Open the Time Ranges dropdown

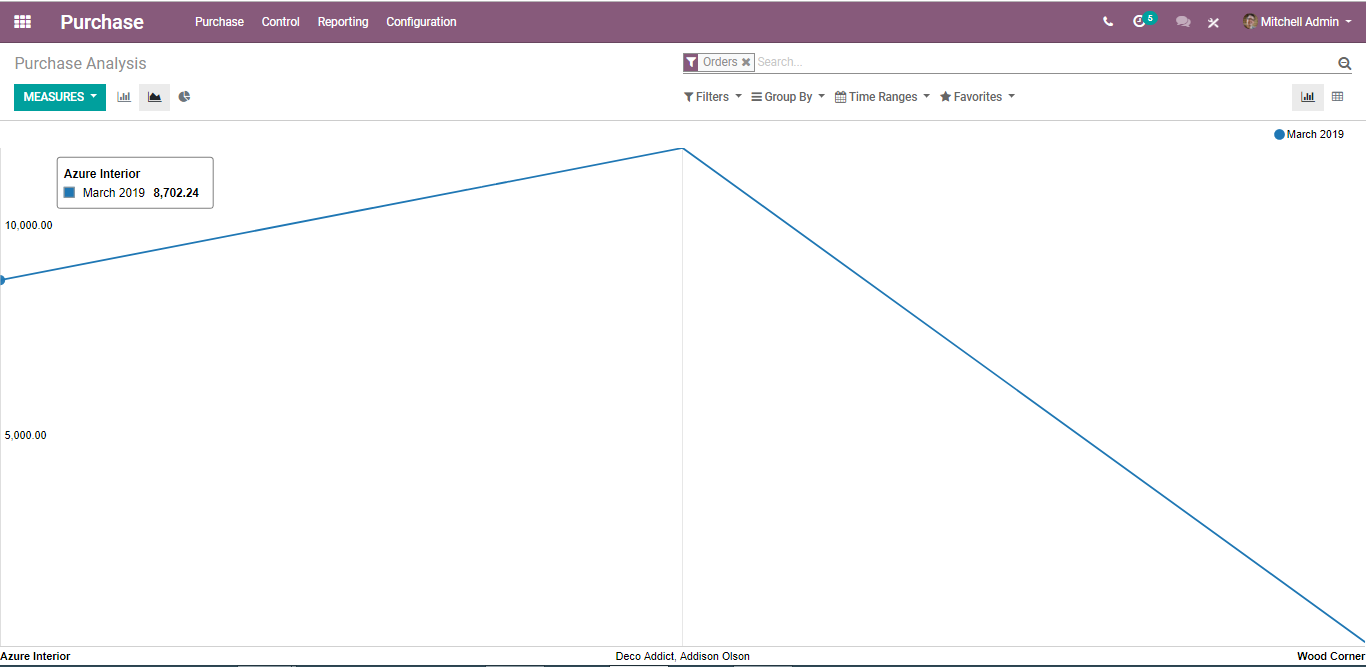[882, 97]
